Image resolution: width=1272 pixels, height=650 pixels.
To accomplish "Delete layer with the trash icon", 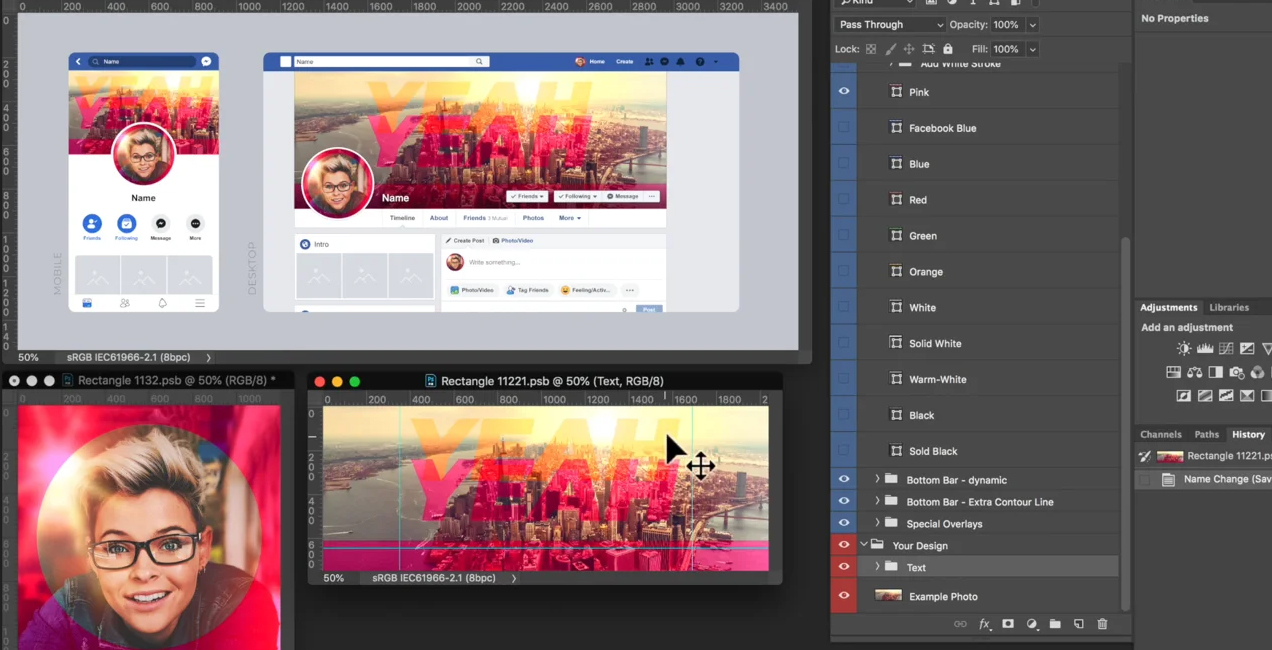I will (x=1102, y=624).
